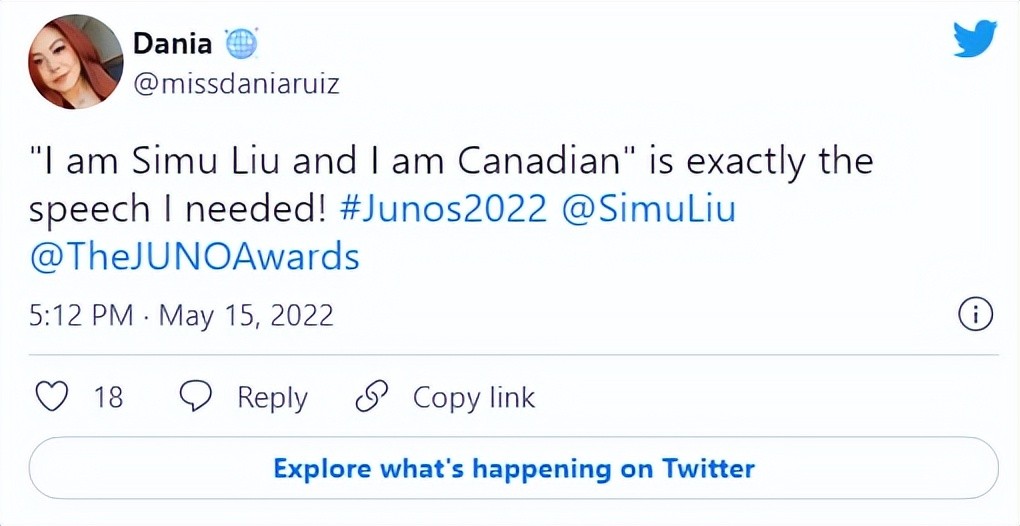
Task: Open the tweet info circle icon
Action: 975,315
